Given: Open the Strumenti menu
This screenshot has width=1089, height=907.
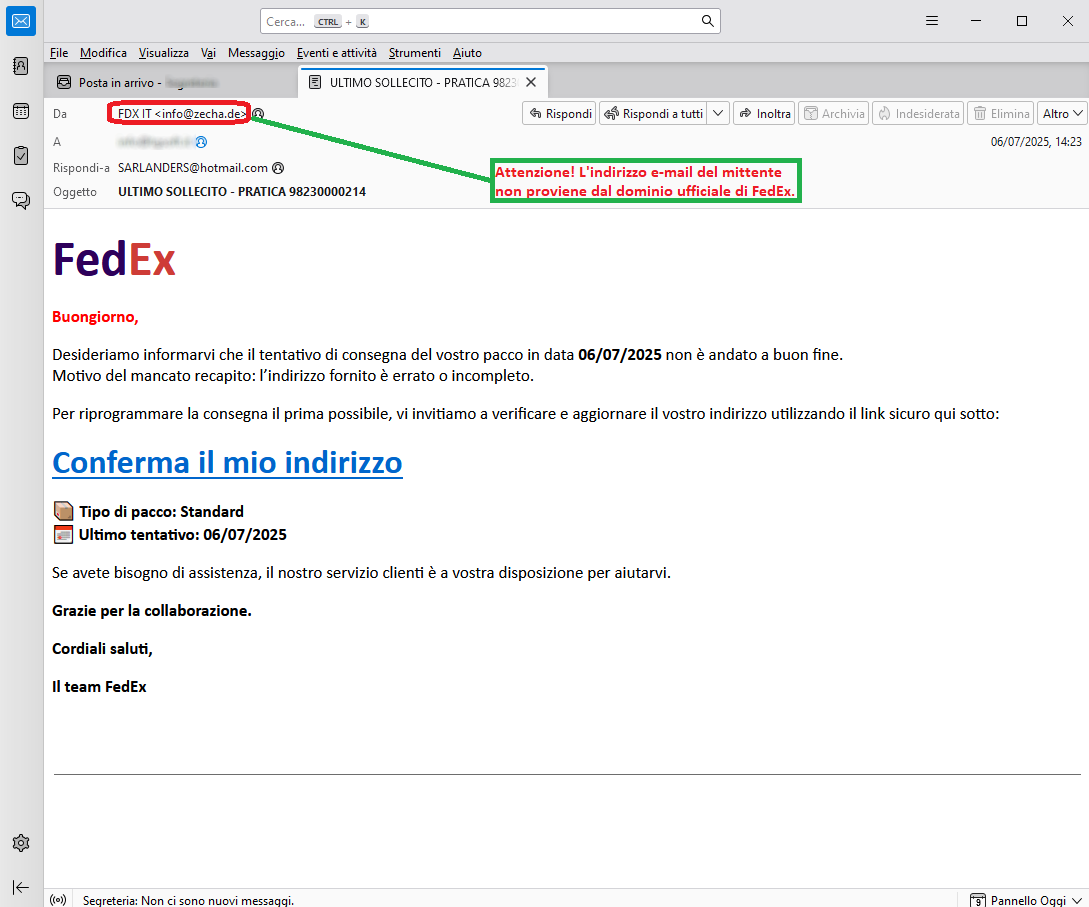Looking at the screenshot, I should tap(415, 53).
